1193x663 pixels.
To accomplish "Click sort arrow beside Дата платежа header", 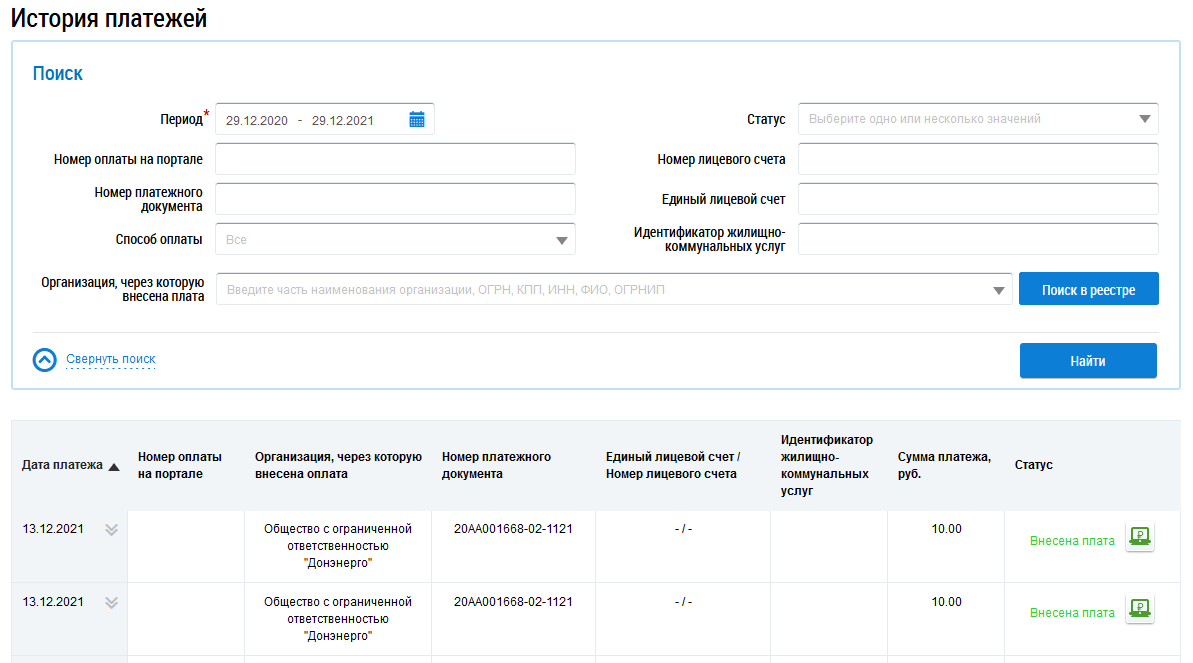I will point(114,466).
